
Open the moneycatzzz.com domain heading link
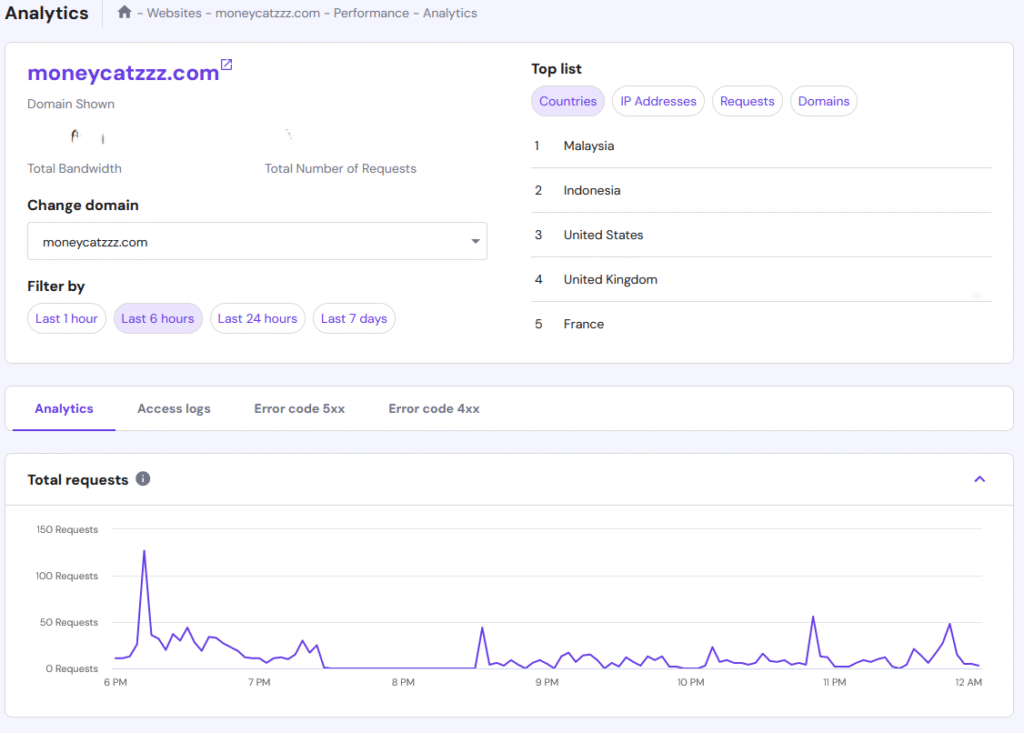[x=123, y=73]
